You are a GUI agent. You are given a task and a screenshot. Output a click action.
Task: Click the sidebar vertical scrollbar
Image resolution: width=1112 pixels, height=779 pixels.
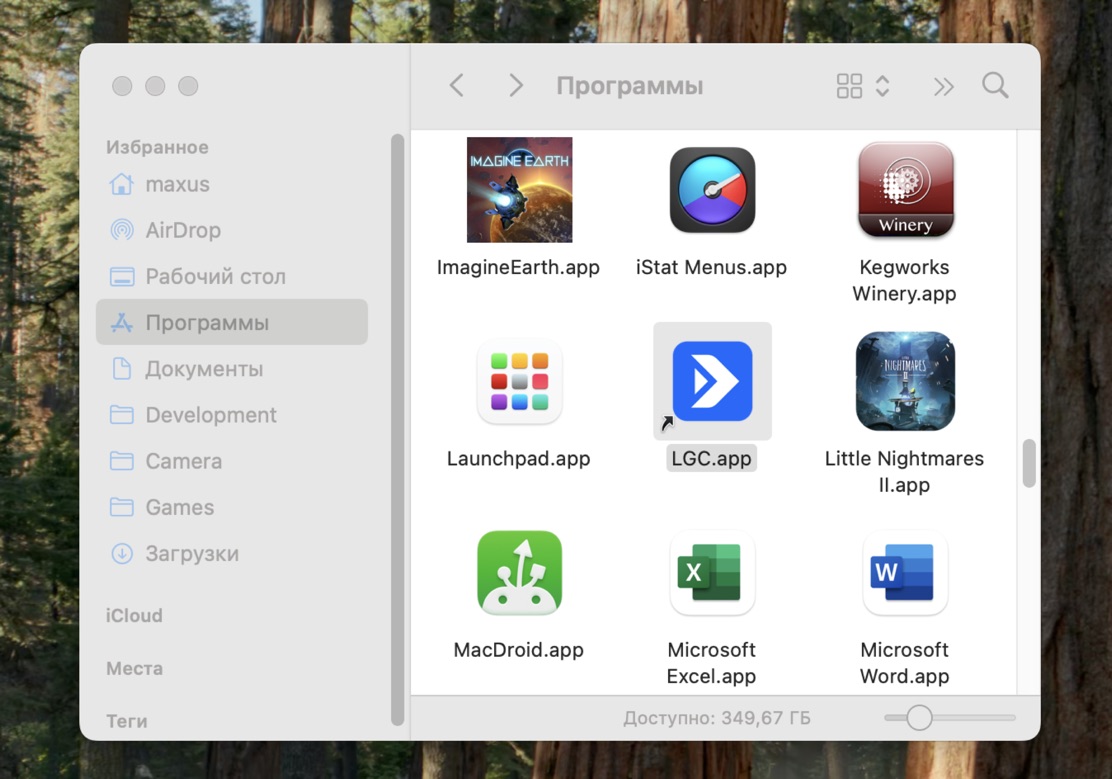coord(397,429)
